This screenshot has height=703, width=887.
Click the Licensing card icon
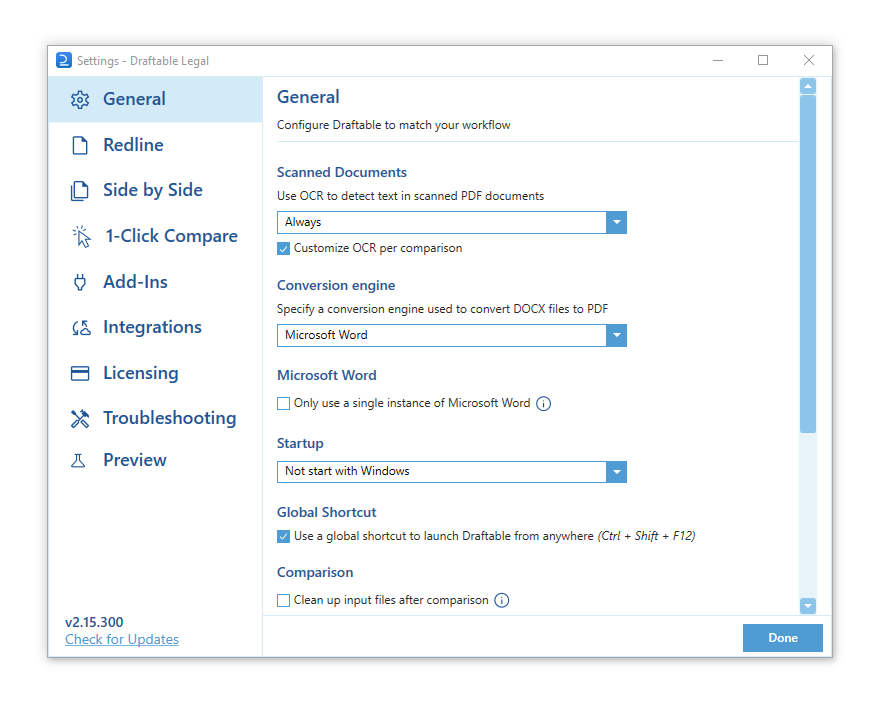[80, 373]
